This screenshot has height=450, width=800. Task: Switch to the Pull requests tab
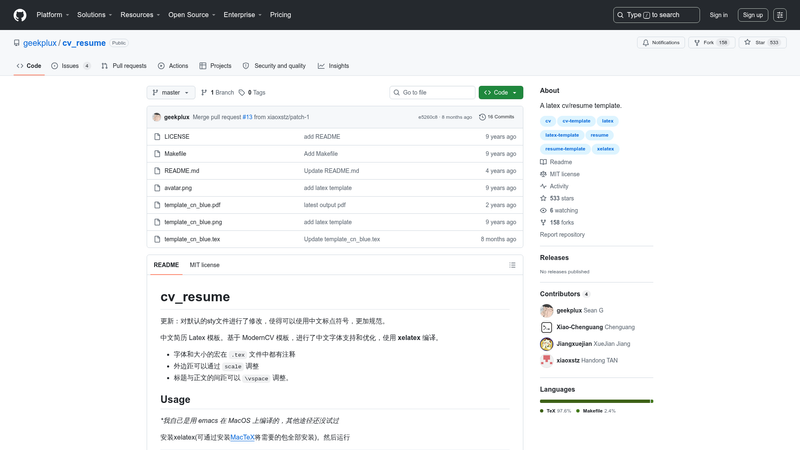tap(124, 66)
